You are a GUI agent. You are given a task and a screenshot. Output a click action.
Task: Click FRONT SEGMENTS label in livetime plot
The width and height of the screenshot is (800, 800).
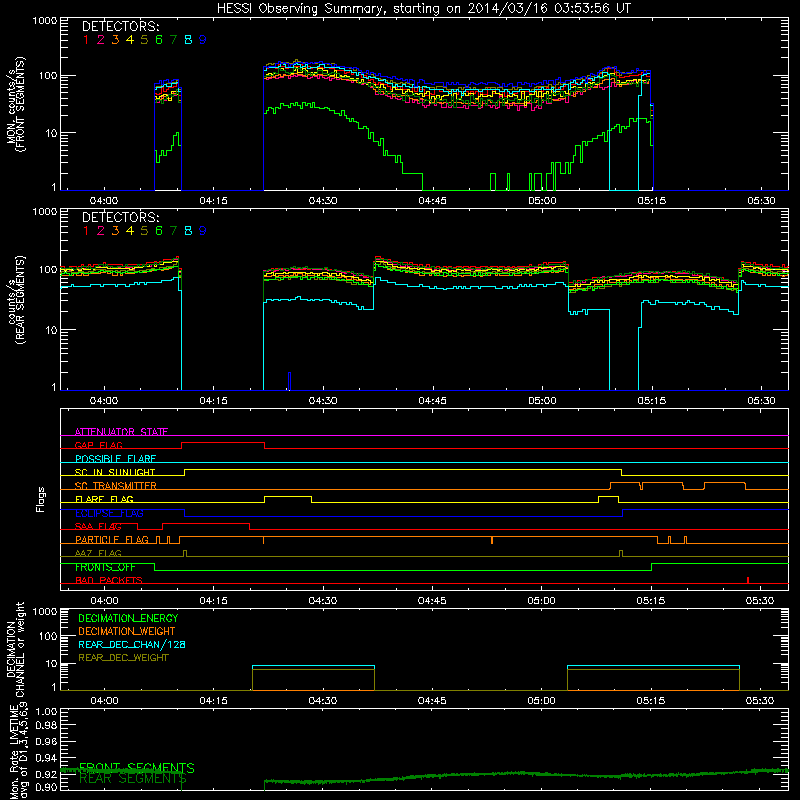(x=137, y=768)
